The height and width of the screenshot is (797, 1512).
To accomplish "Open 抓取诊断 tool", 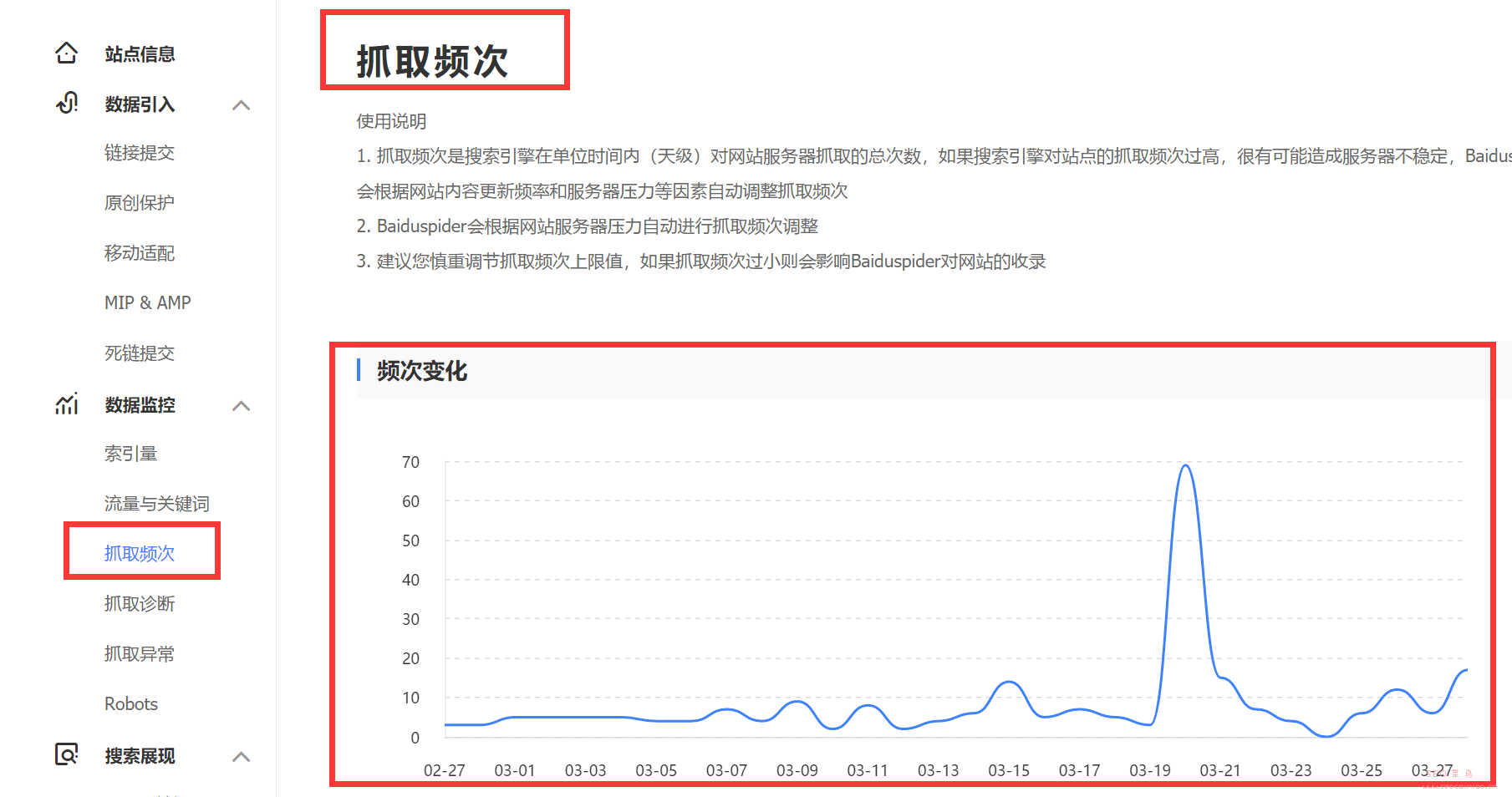I will pos(140,604).
